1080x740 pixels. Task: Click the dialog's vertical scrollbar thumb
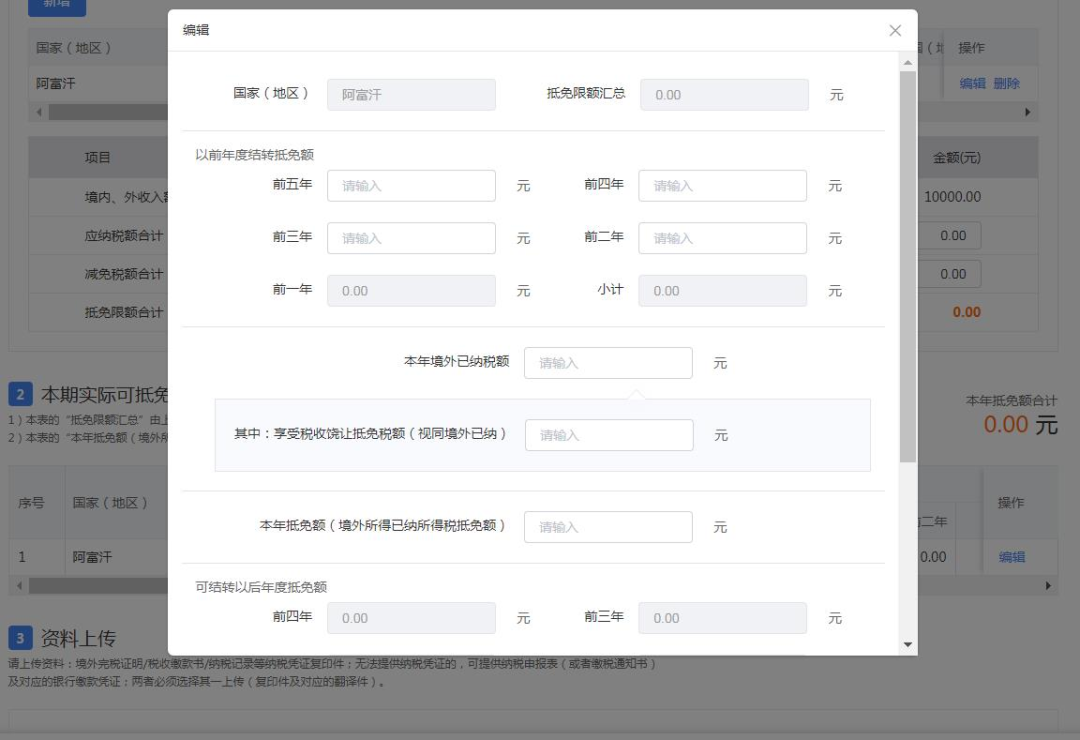(x=908, y=265)
